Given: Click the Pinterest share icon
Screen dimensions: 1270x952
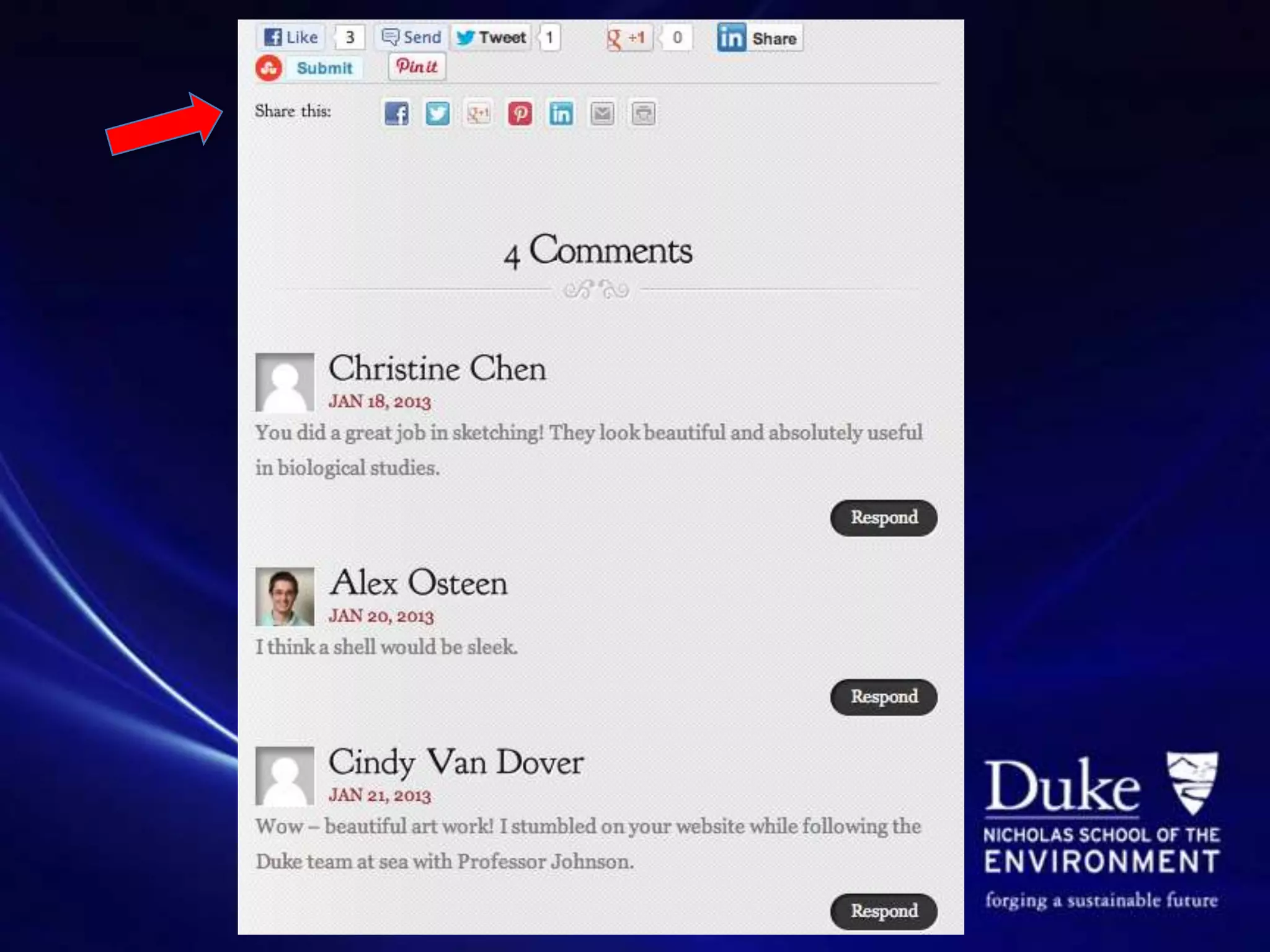Looking at the screenshot, I should click(x=520, y=113).
